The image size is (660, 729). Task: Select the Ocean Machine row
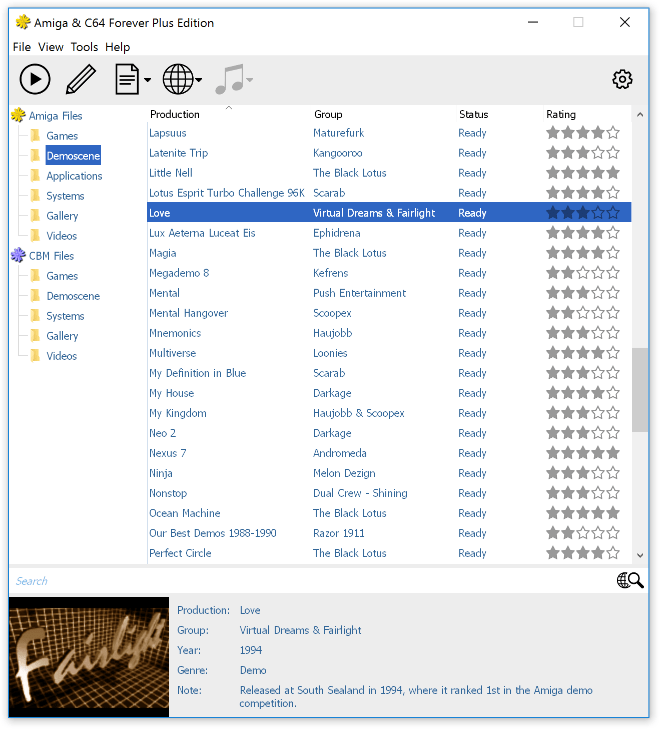click(x=389, y=513)
